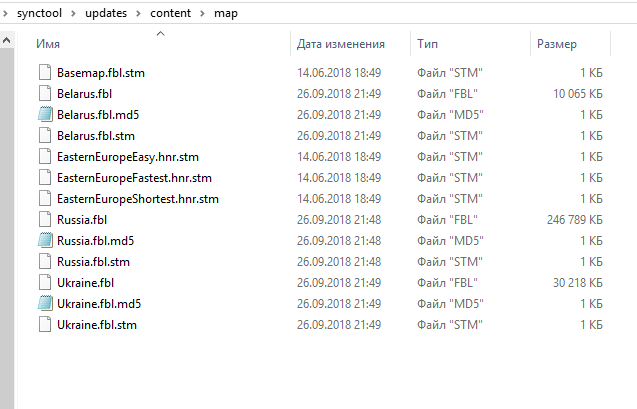Click the notepad icon of Russia.fbl.md5

tap(45, 241)
